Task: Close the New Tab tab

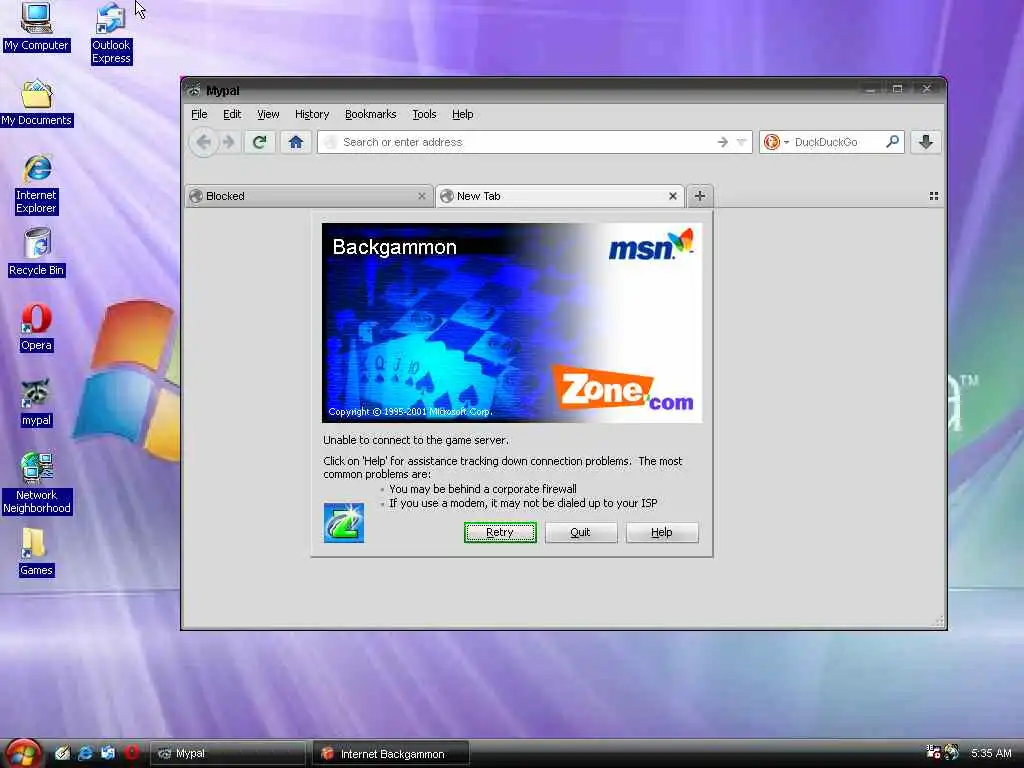Action: (x=673, y=196)
